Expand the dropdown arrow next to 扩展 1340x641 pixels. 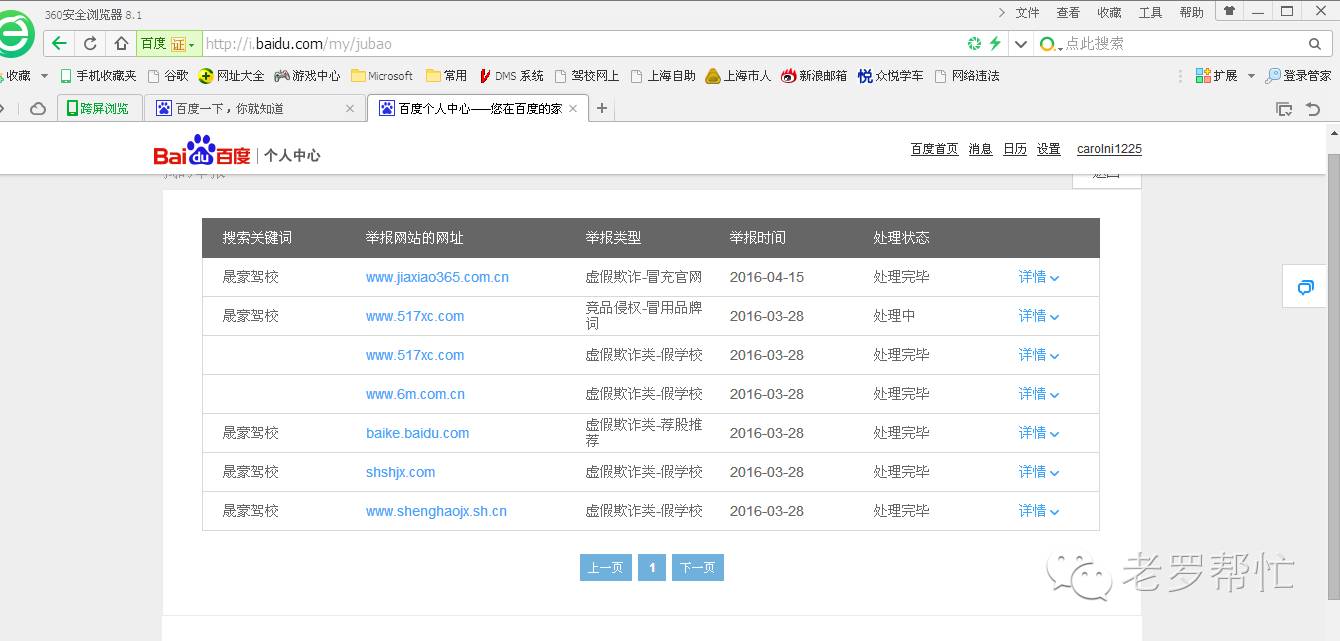1251,76
